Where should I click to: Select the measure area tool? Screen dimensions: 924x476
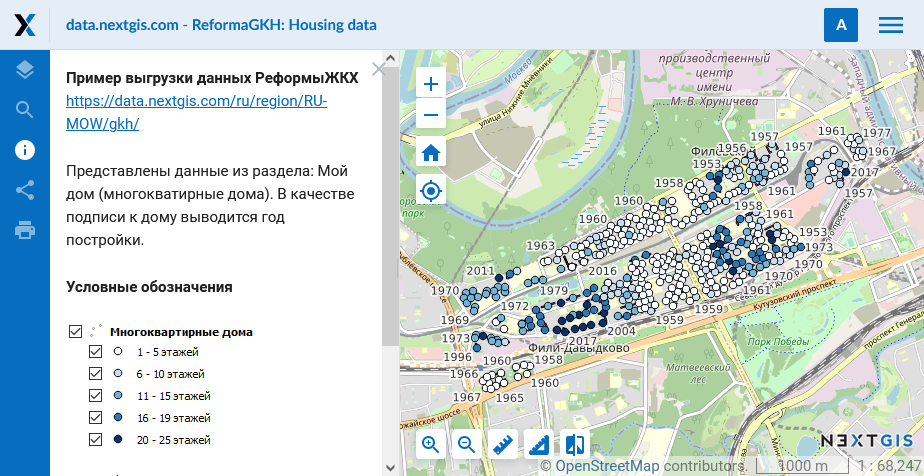539,444
